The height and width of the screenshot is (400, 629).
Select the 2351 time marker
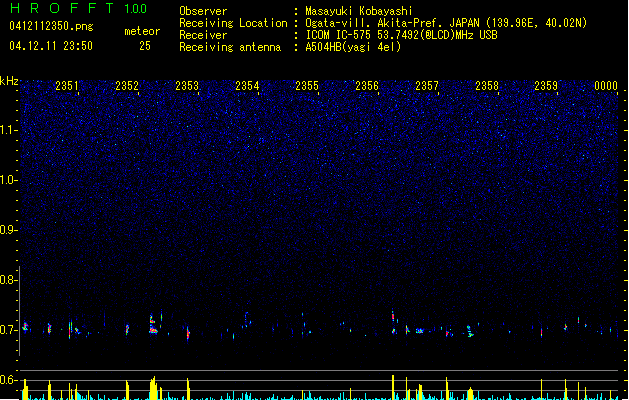pos(67,85)
